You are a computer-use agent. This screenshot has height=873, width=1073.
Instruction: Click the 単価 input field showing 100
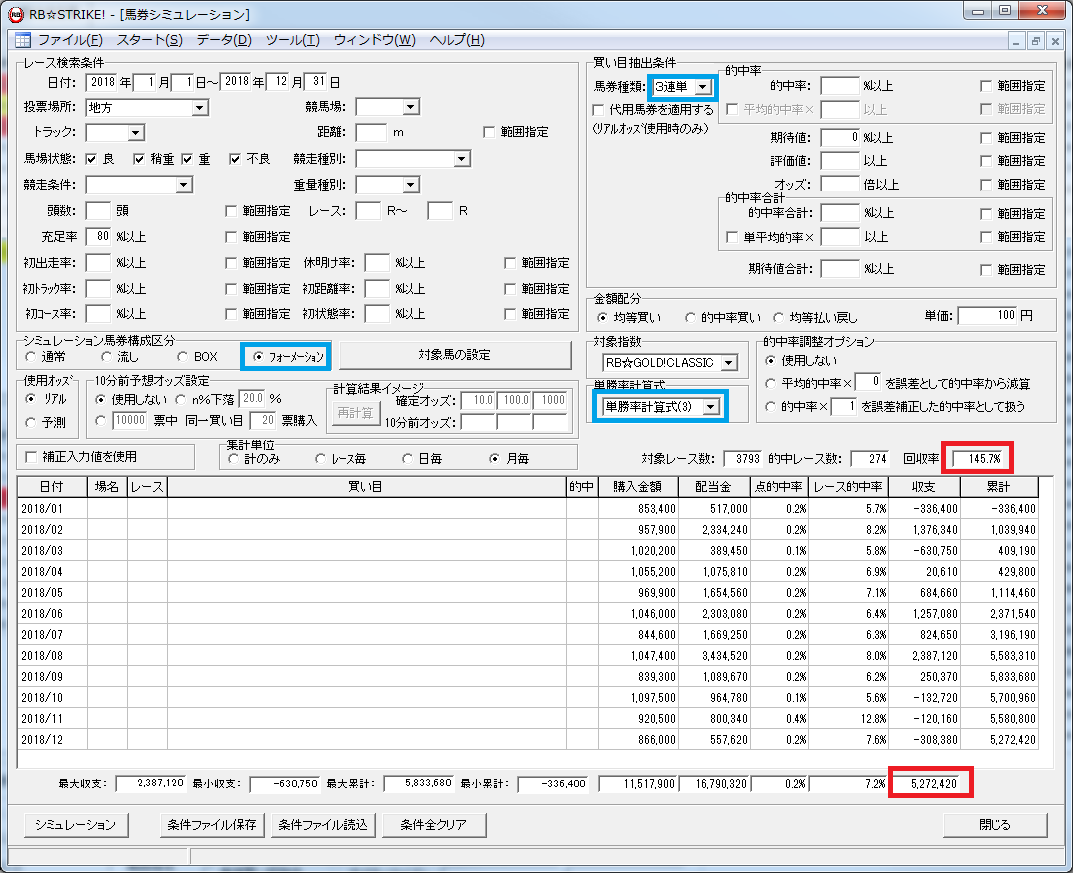987,315
